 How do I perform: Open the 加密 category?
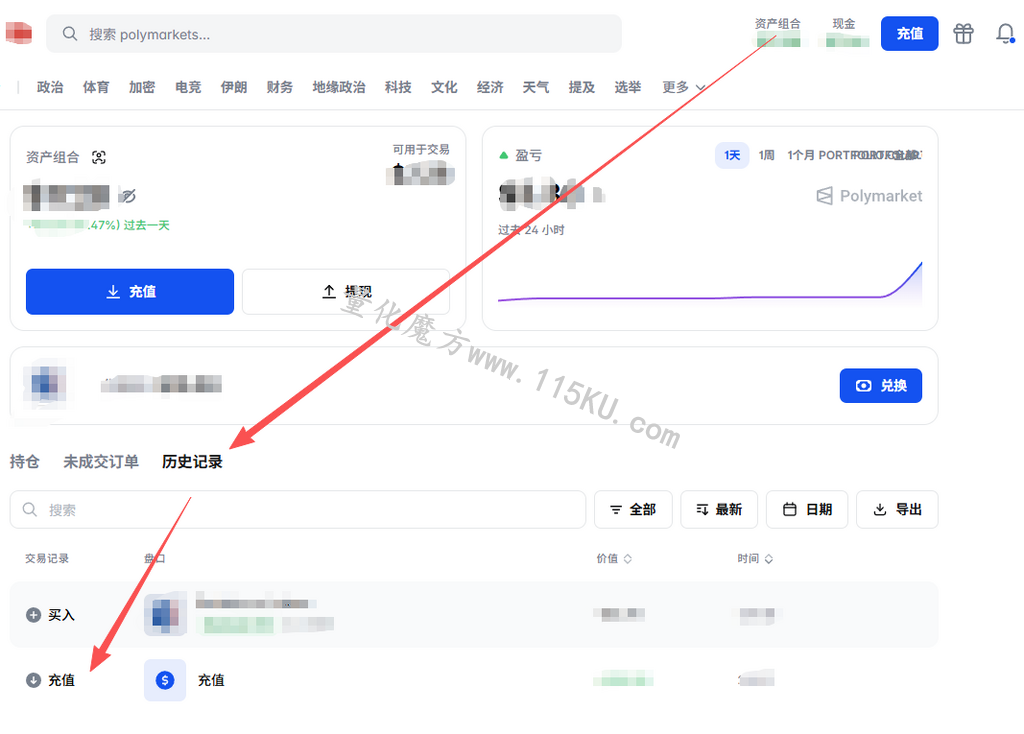(x=142, y=88)
